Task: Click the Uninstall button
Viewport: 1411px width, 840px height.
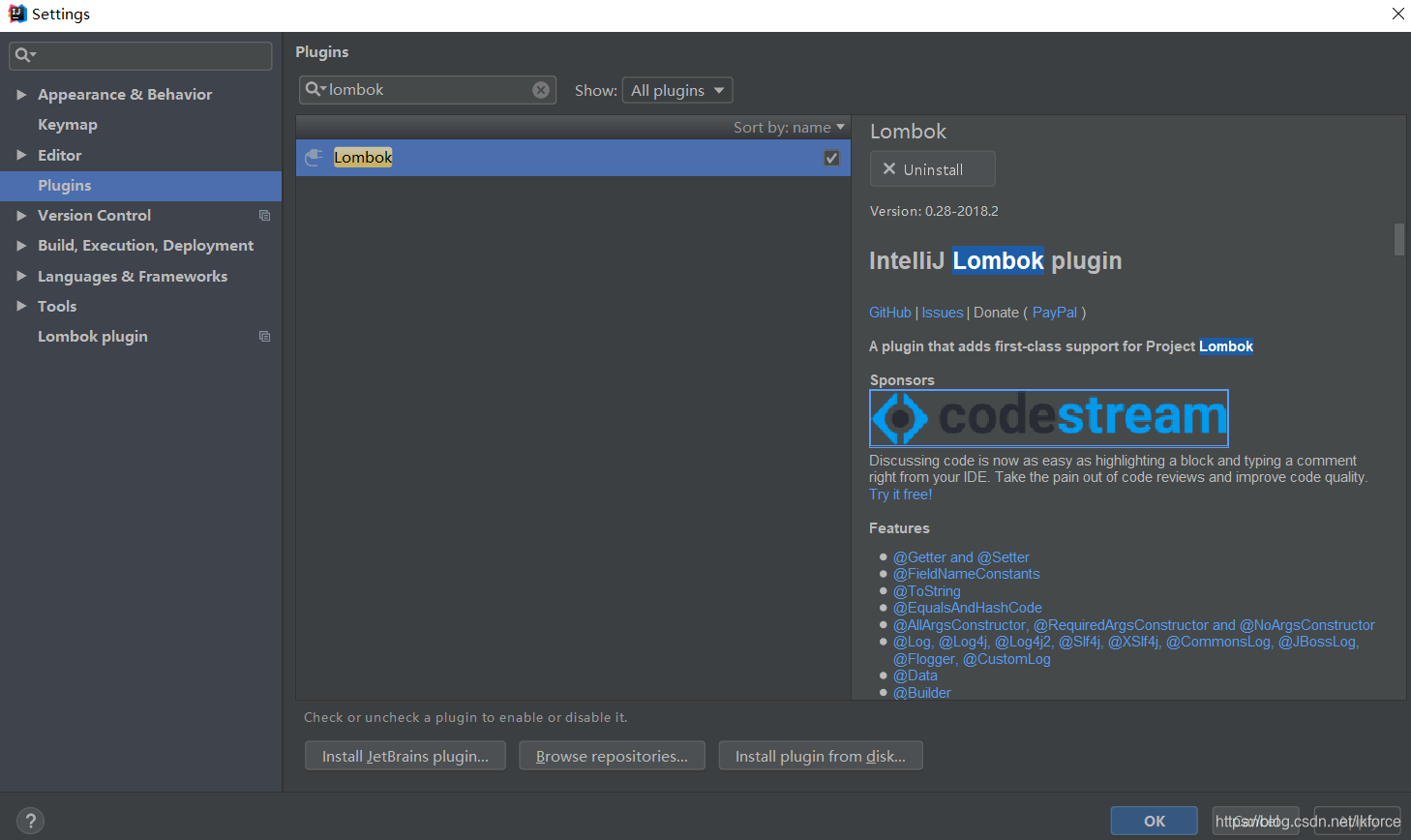Action: (x=932, y=168)
